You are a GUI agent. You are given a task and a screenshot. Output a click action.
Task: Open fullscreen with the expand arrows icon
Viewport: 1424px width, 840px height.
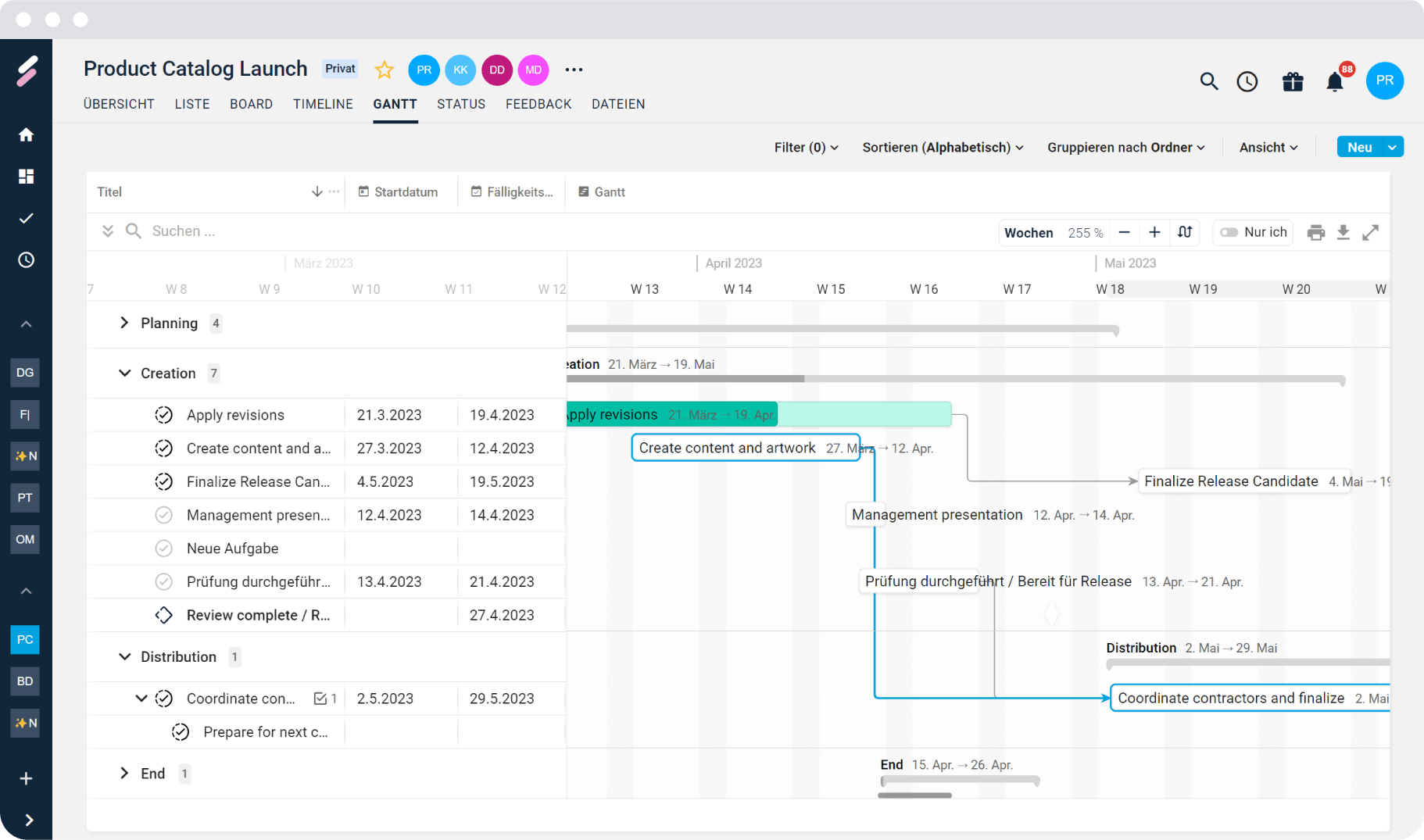coord(1370,232)
